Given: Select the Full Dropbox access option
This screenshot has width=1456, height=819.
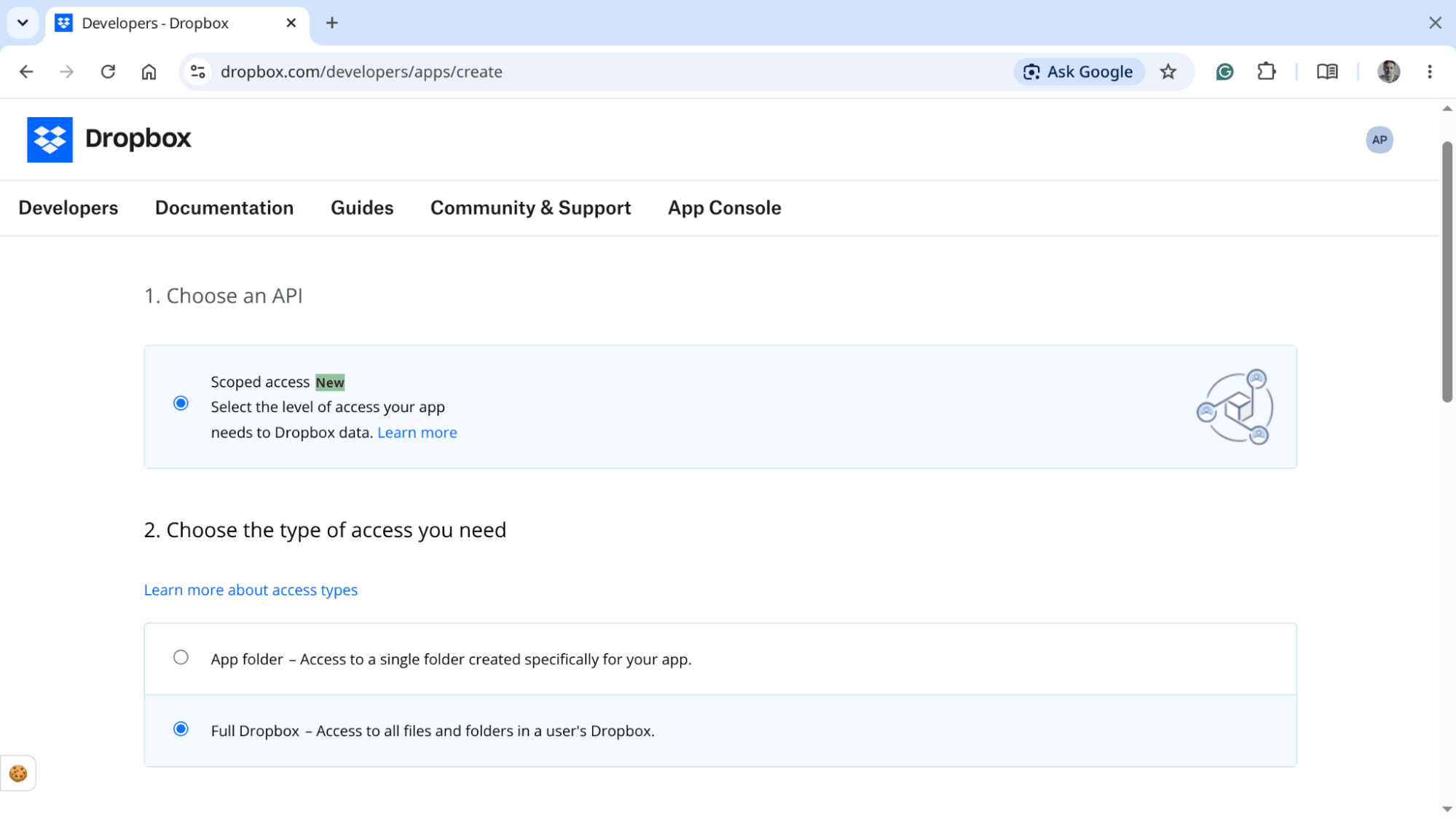Looking at the screenshot, I should tap(181, 729).
